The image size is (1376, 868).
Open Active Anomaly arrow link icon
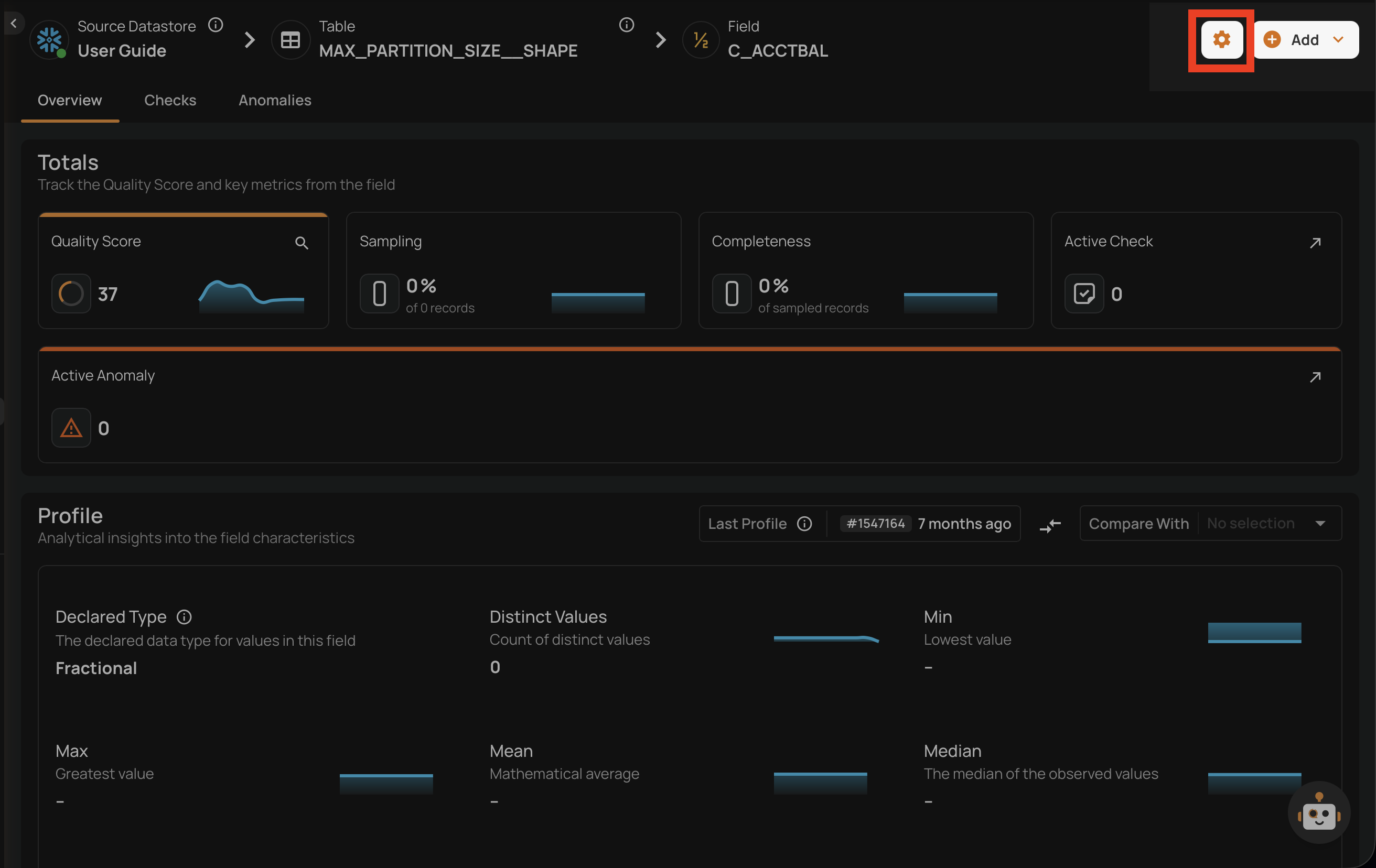pyautogui.click(x=1315, y=377)
